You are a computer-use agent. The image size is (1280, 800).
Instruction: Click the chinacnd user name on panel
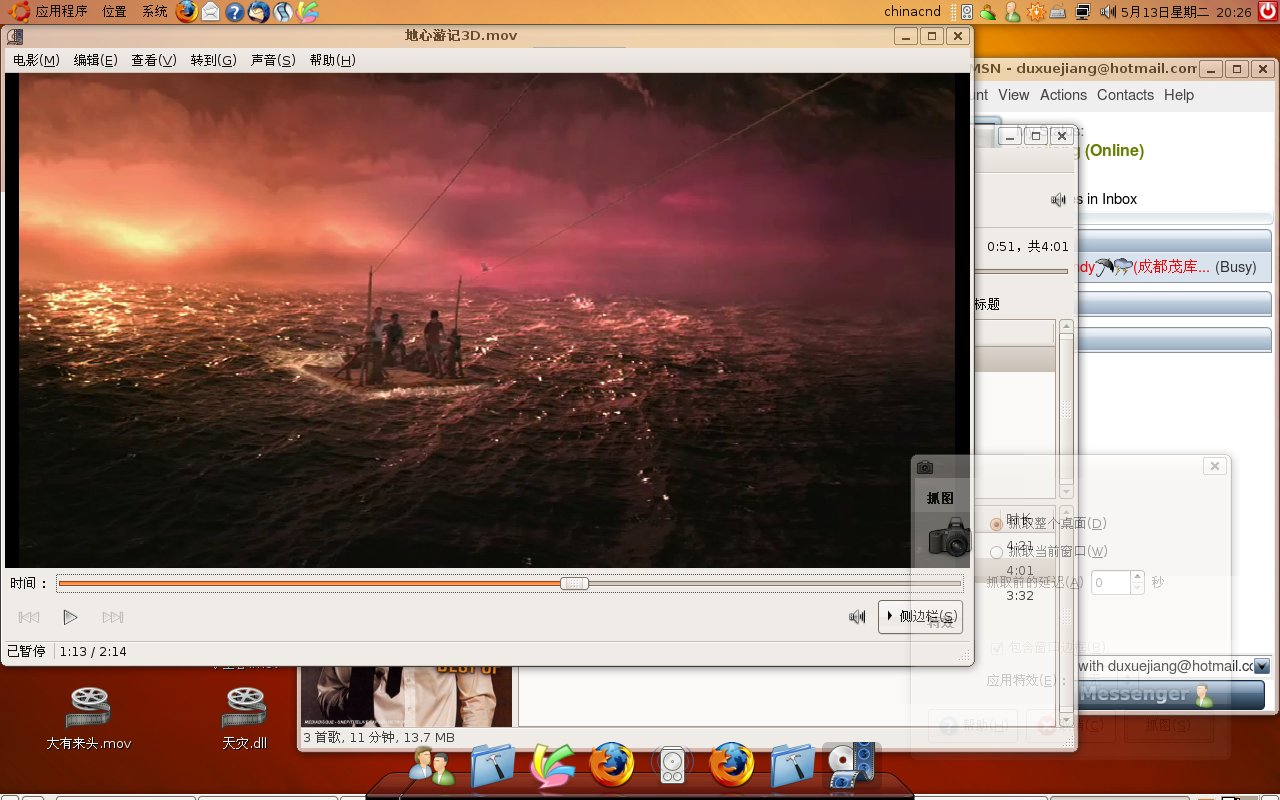tap(911, 12)
